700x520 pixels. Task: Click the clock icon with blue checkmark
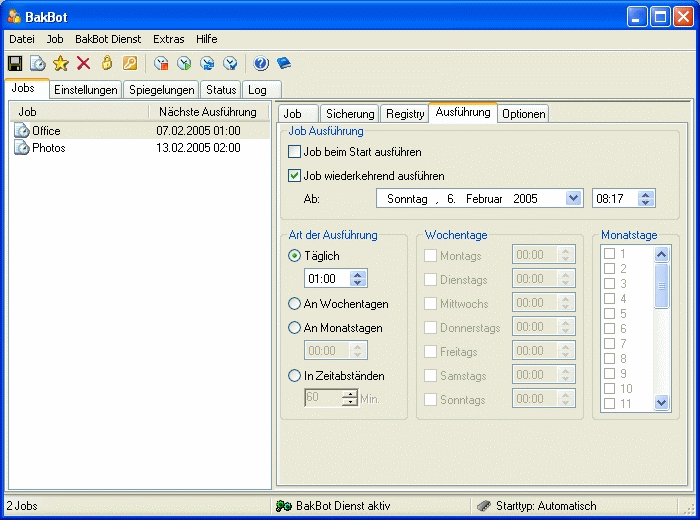click(x=230, y=63)
